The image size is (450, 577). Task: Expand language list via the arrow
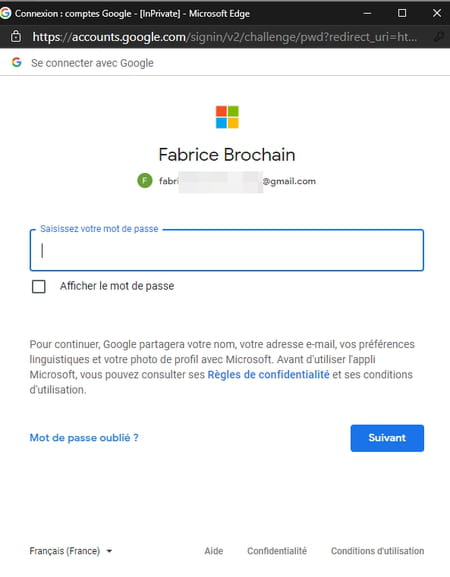109,551
